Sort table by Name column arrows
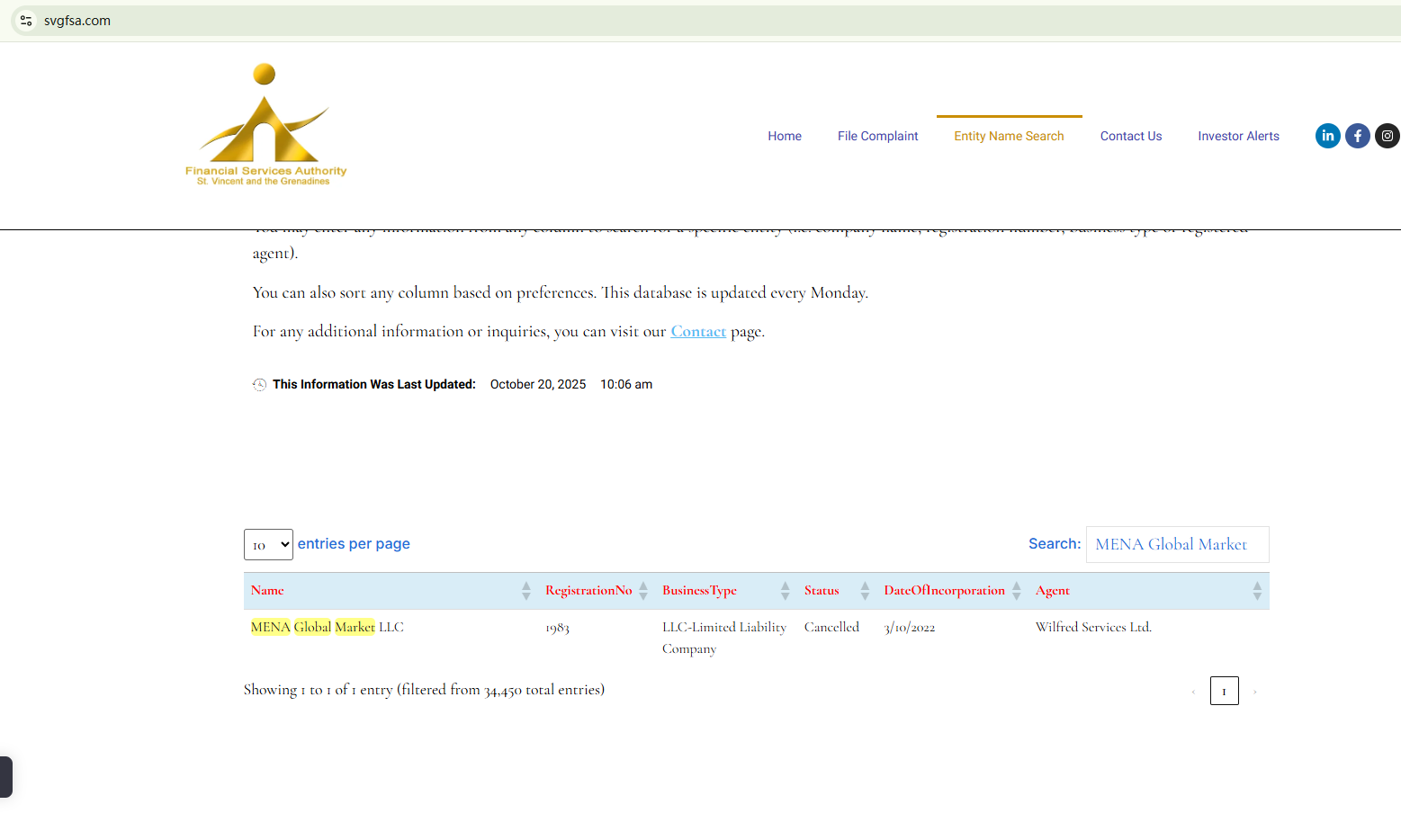Viewport: 1401px width, 840px height. tap(526, 591)
